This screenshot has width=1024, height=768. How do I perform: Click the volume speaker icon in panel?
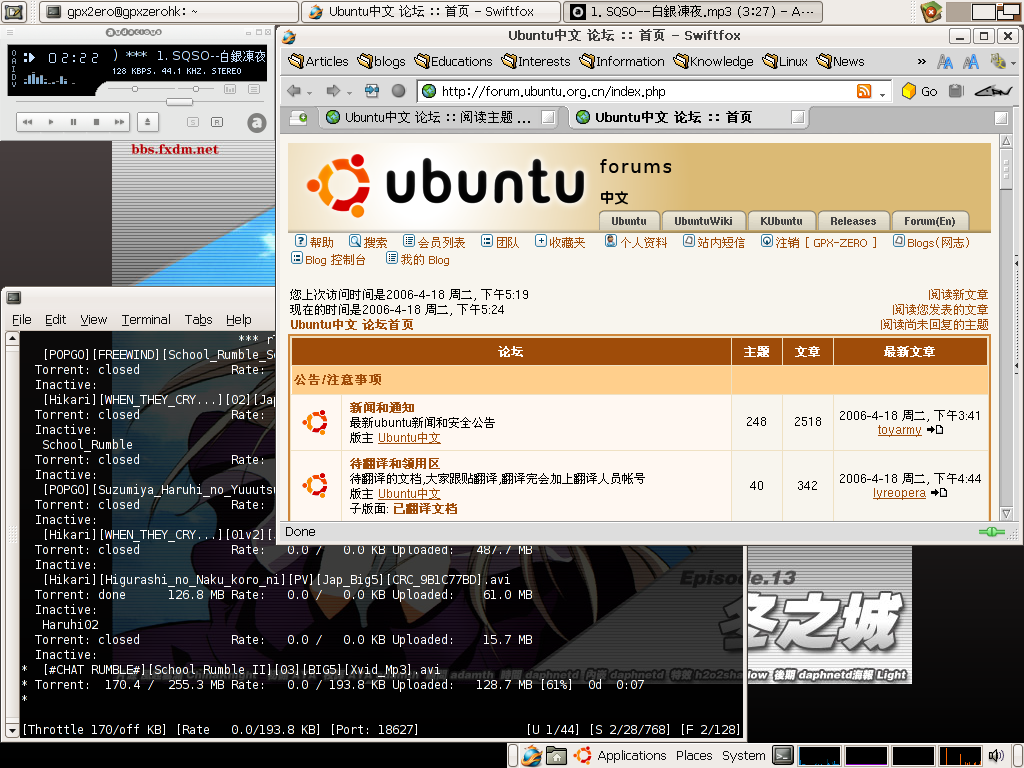996,756
